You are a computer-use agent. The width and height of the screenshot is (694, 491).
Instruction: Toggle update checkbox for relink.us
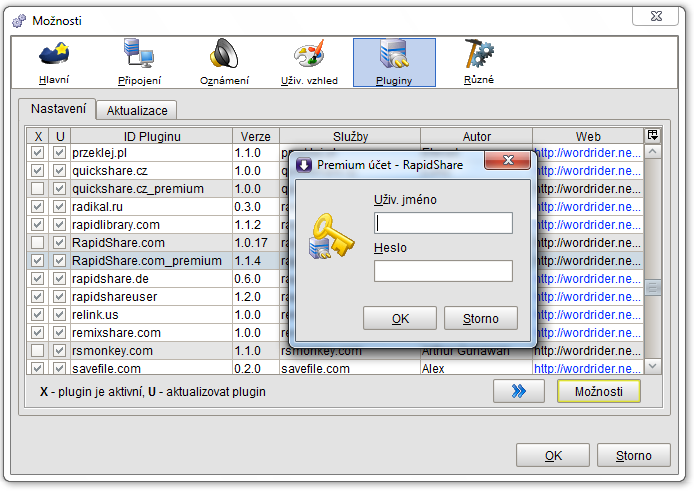coord(59,315)
